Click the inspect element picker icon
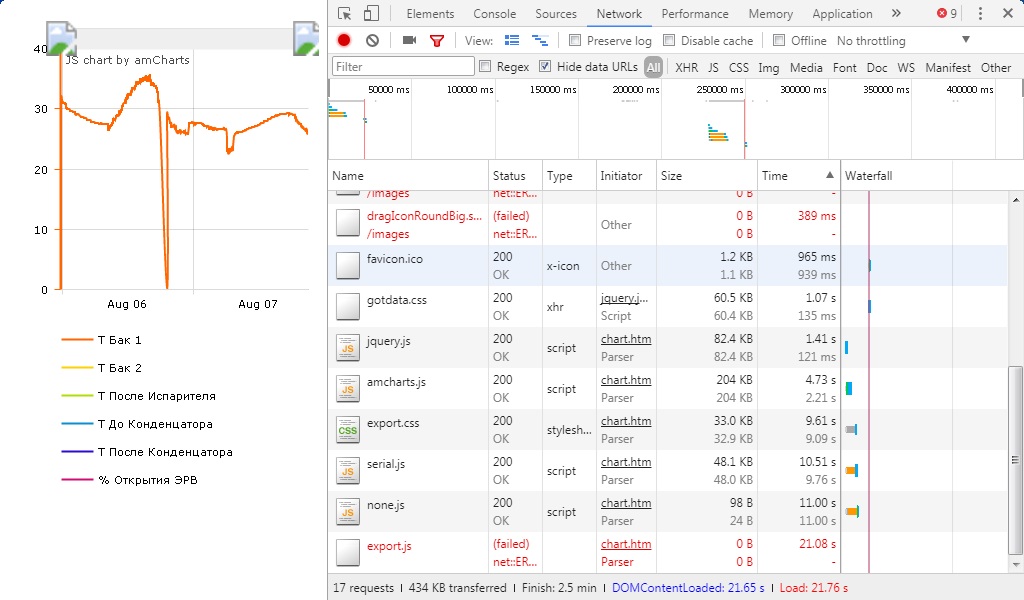 point(345,14)
